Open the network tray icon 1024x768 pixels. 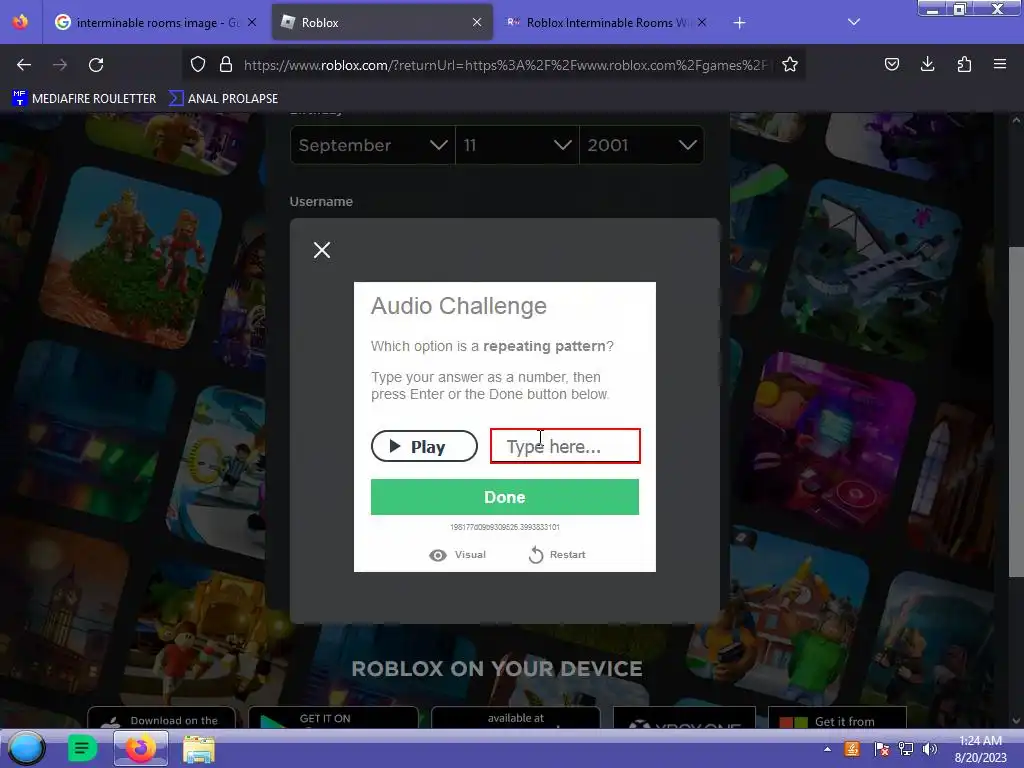coord(906,749)
